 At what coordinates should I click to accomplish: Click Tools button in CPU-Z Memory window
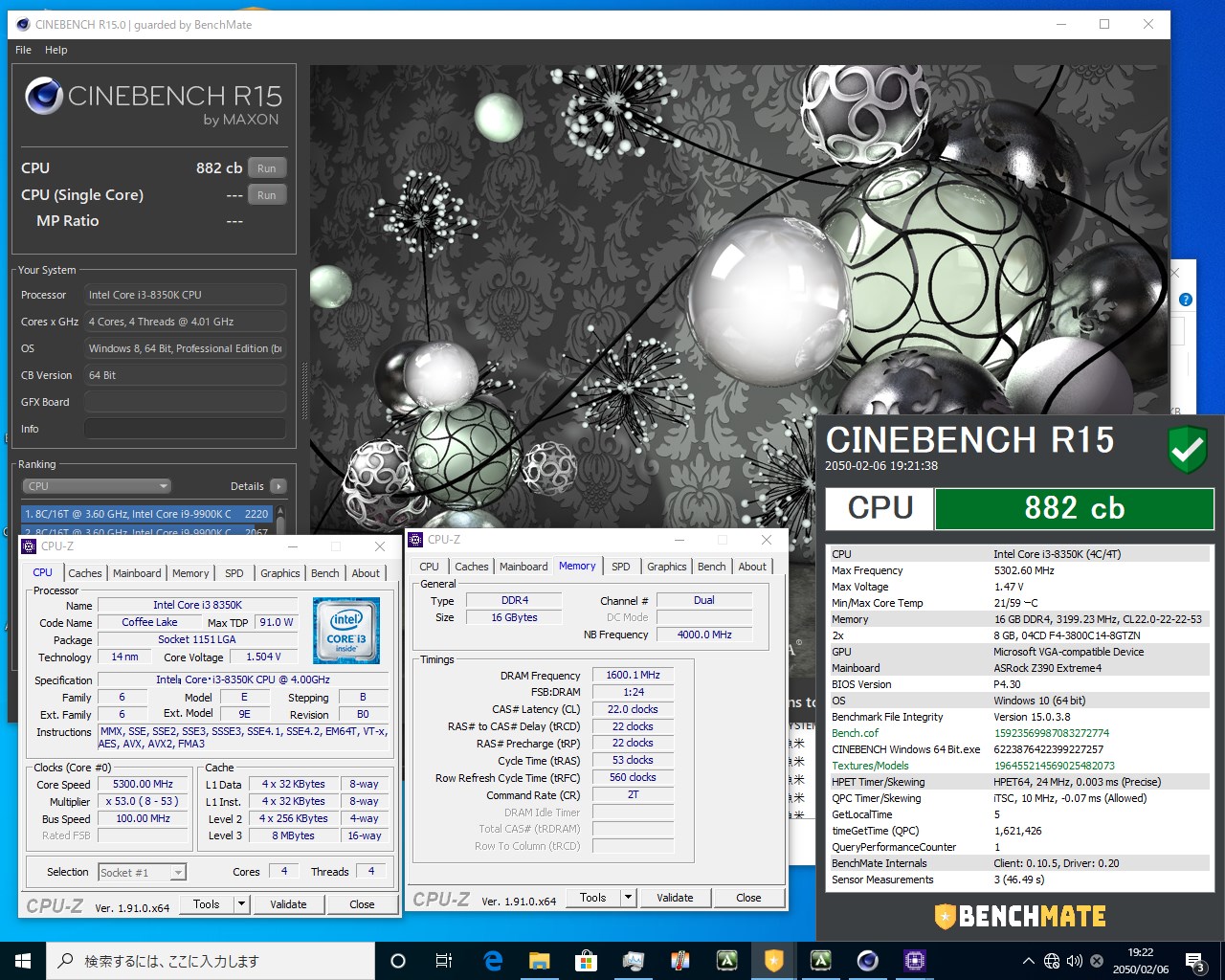(x=593, y=898)
